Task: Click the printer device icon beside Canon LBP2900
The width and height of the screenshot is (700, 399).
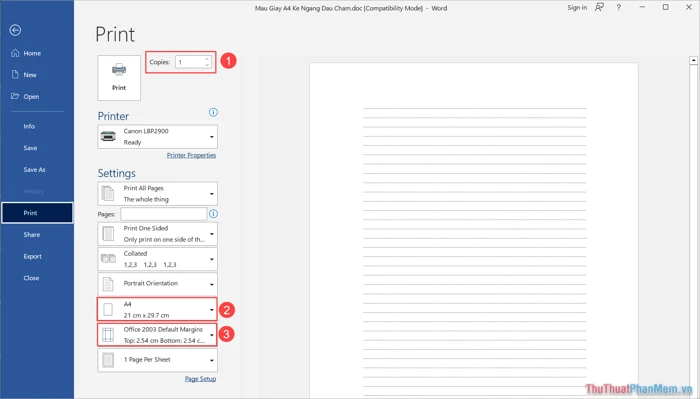Action: click(108, 136)
